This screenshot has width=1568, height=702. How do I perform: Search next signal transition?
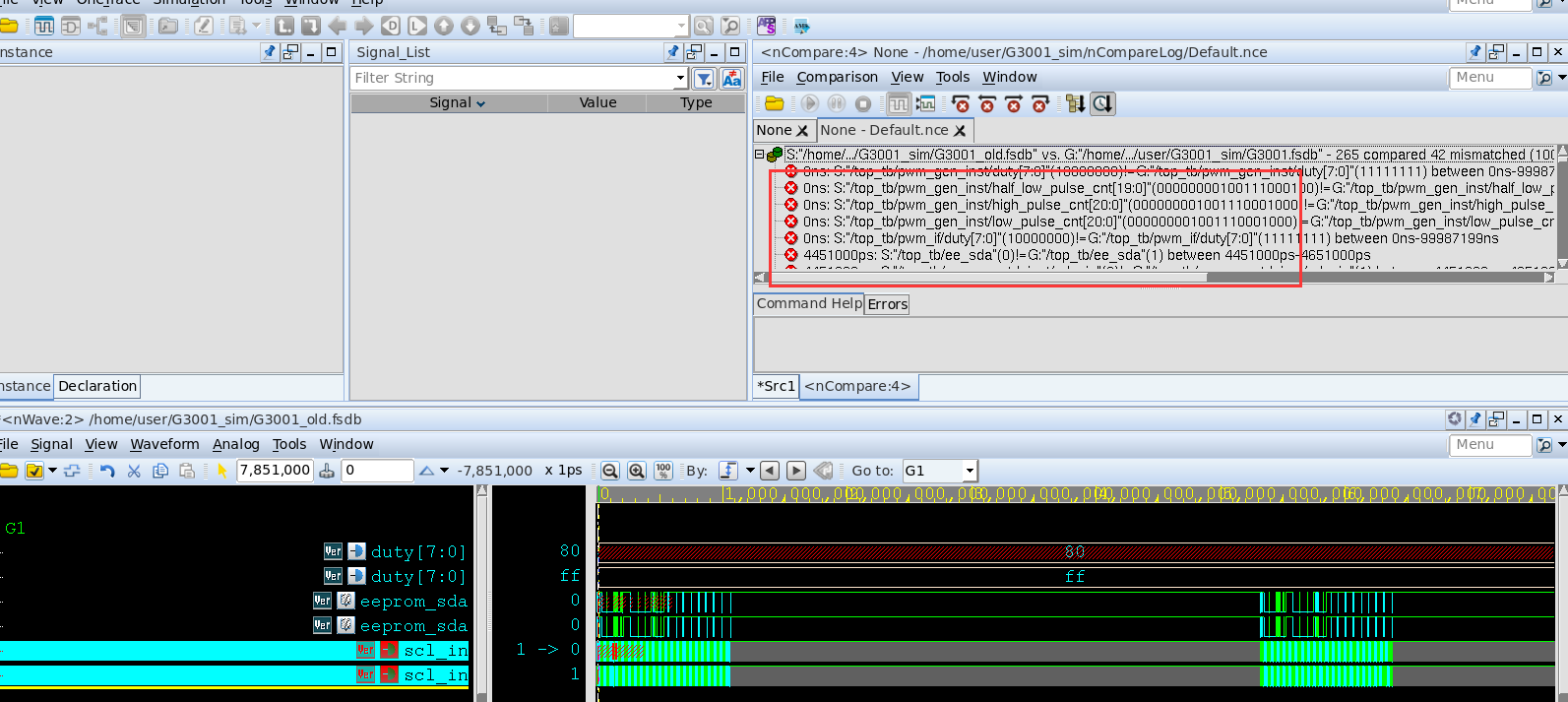[797, 471]
